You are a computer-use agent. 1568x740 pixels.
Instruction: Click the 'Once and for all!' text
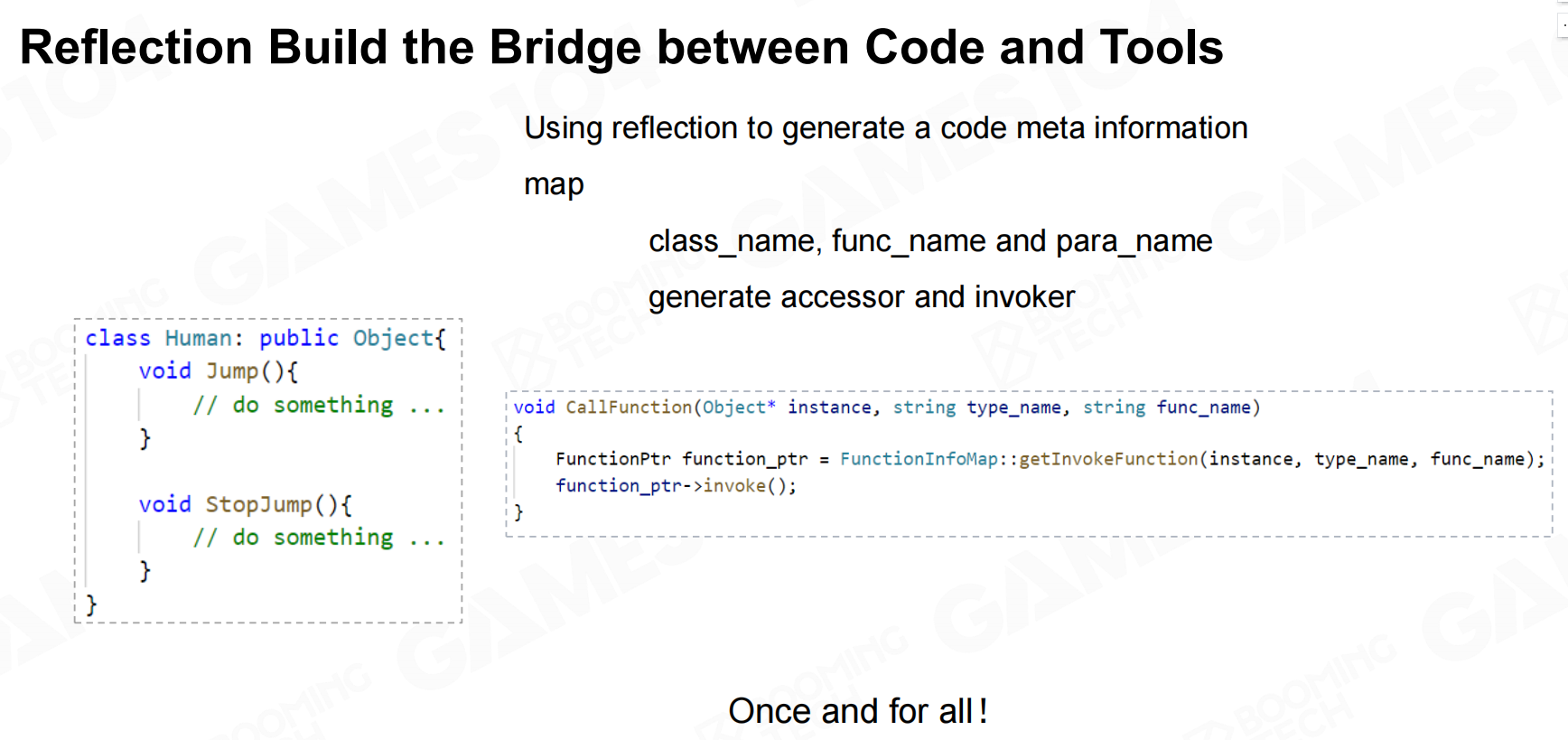(x=857, y=711)
